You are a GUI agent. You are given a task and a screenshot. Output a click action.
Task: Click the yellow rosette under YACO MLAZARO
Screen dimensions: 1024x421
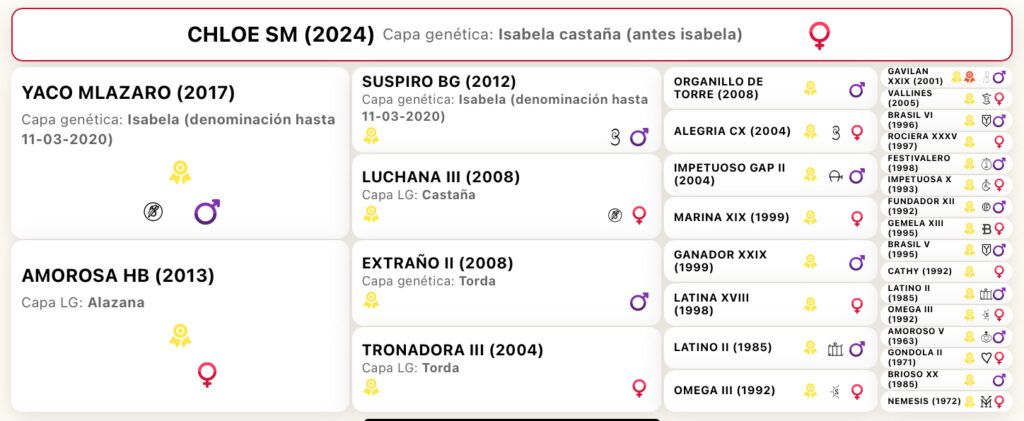click(x=180, y=172)
